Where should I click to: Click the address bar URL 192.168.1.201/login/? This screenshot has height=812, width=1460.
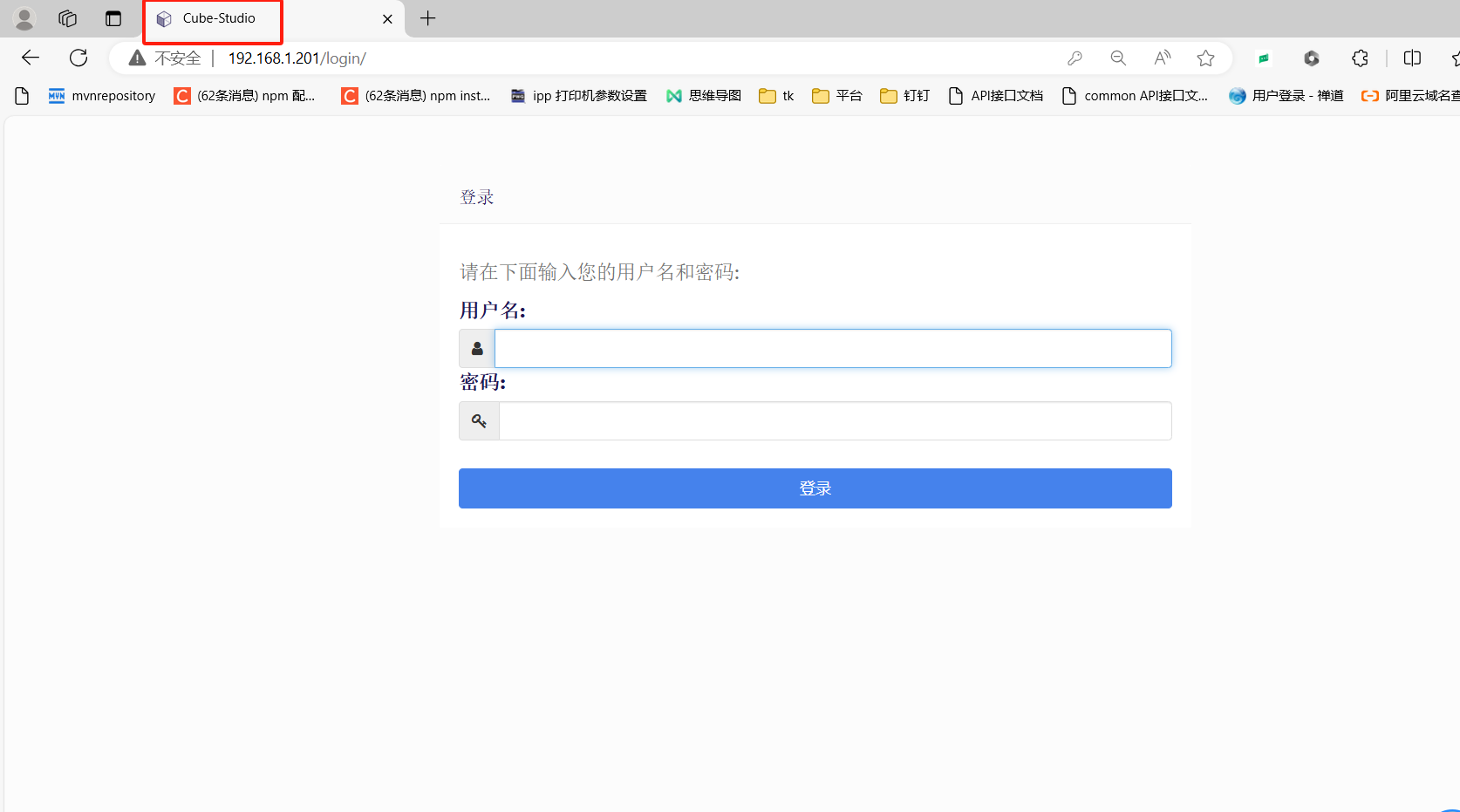pyautogui.click(x=297, y=58)
